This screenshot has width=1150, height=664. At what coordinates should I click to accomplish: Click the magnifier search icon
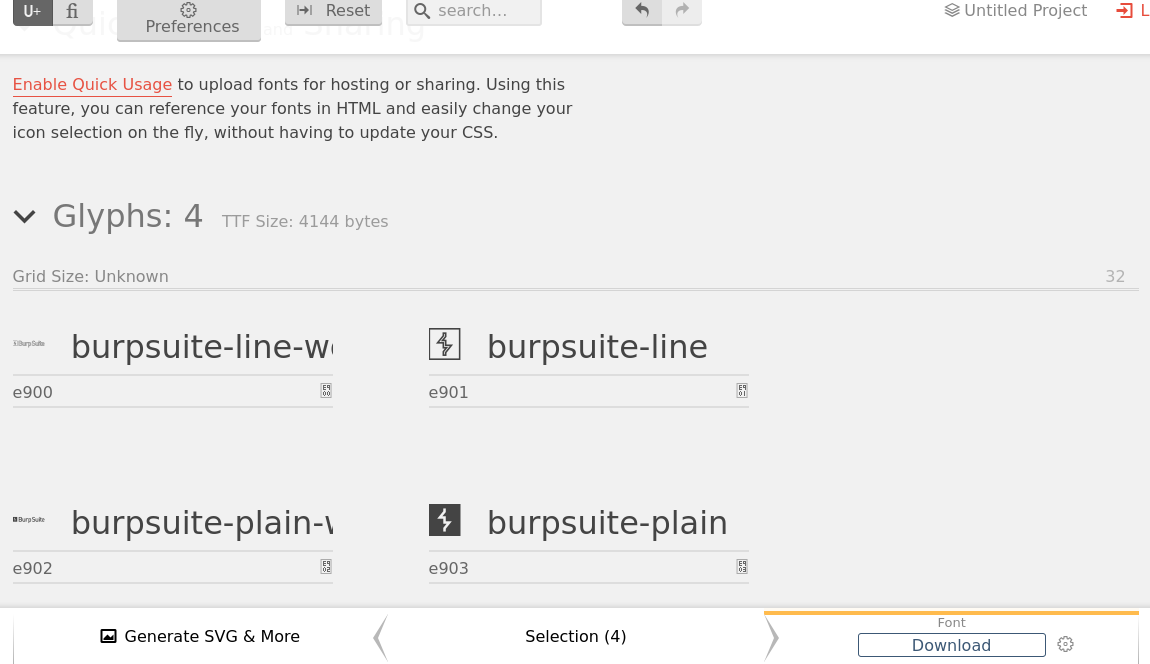coord(422,11)
